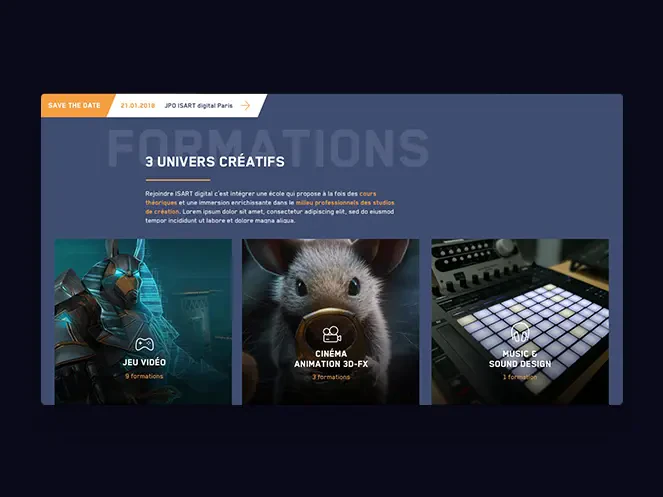Click the JEU VIDÉO card title
Image resolution: width=663 pixels, height=497 pixels.
144,362
